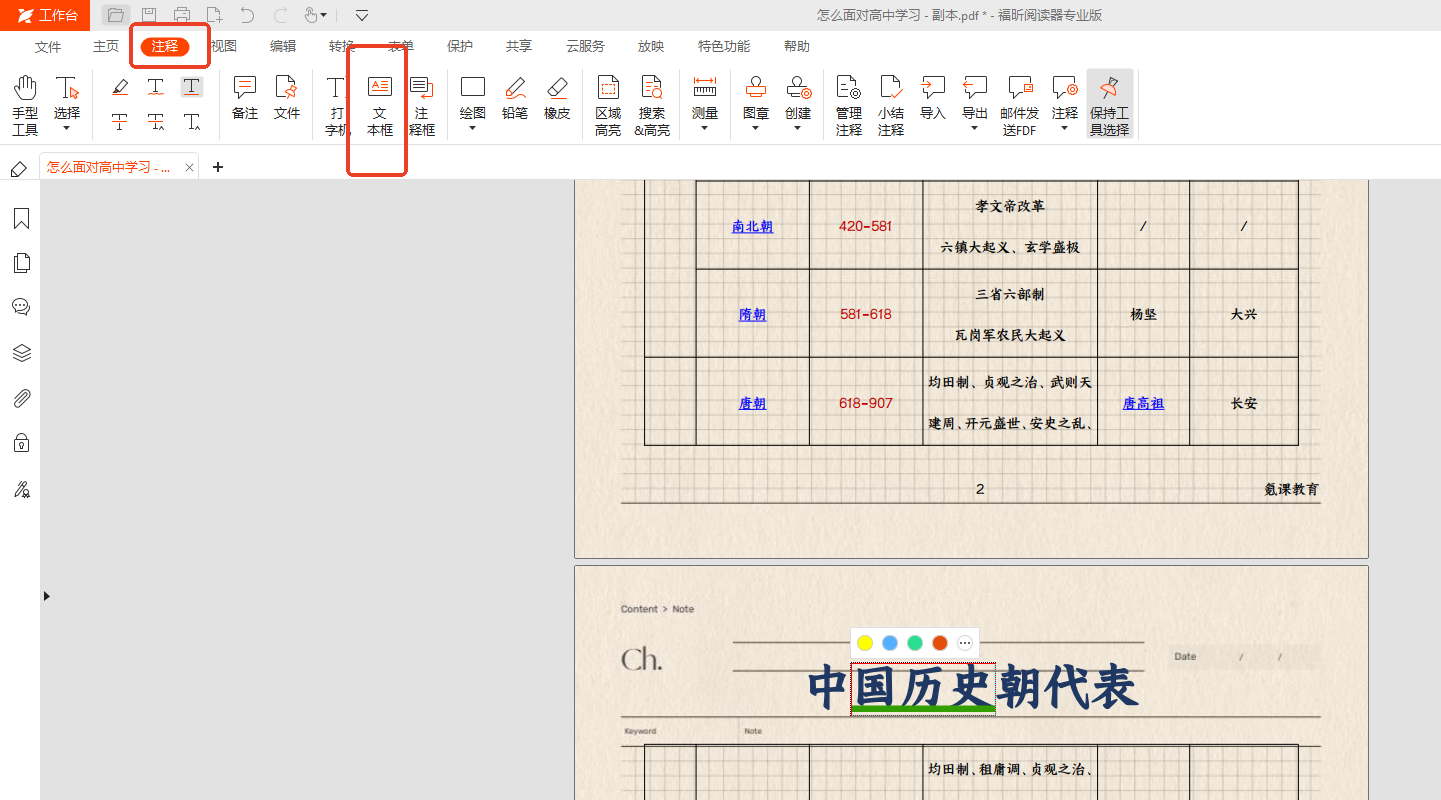Viewport: 1441px width, 800px height.
Task: Select the 手型工具 hand tool
Action: coord(25,103)
